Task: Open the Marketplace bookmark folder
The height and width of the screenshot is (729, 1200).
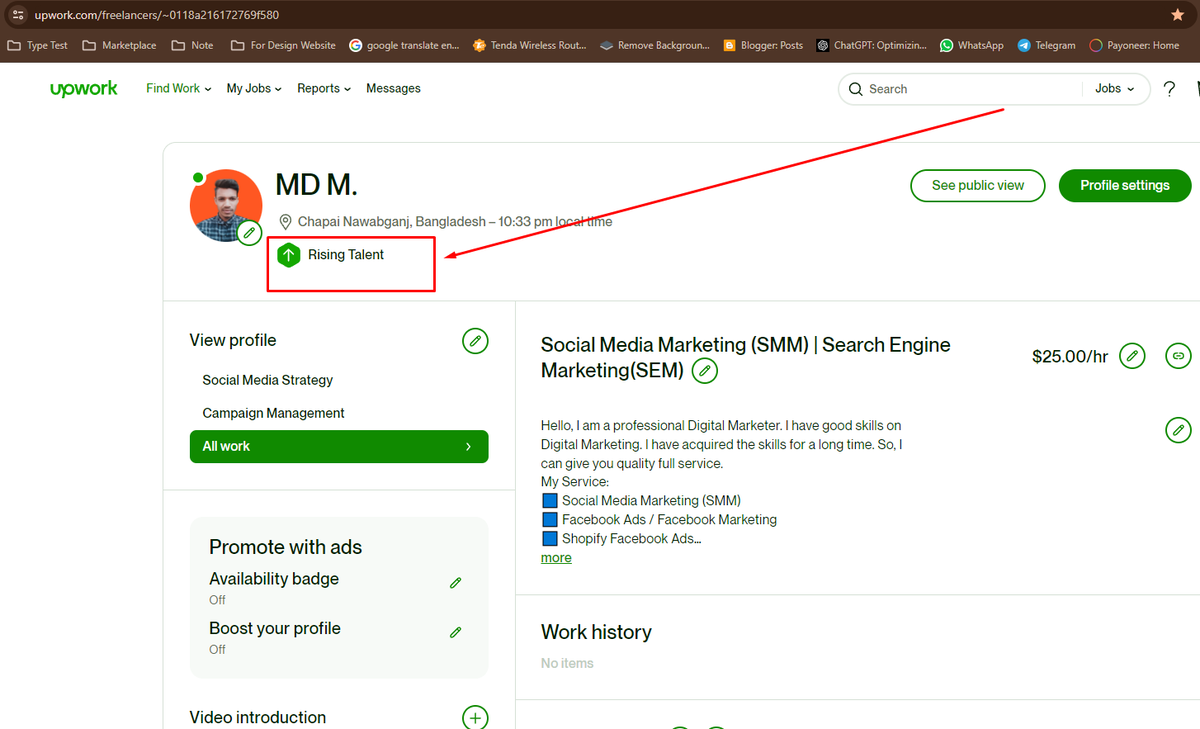Action: point(120,45)
